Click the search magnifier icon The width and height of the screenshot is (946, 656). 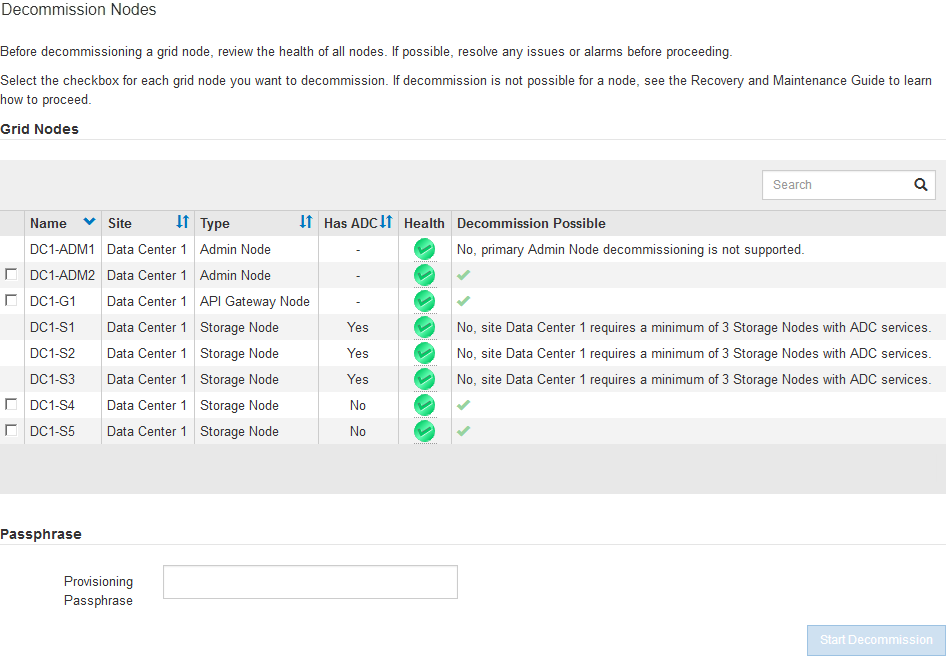click(x=920, y=185)
